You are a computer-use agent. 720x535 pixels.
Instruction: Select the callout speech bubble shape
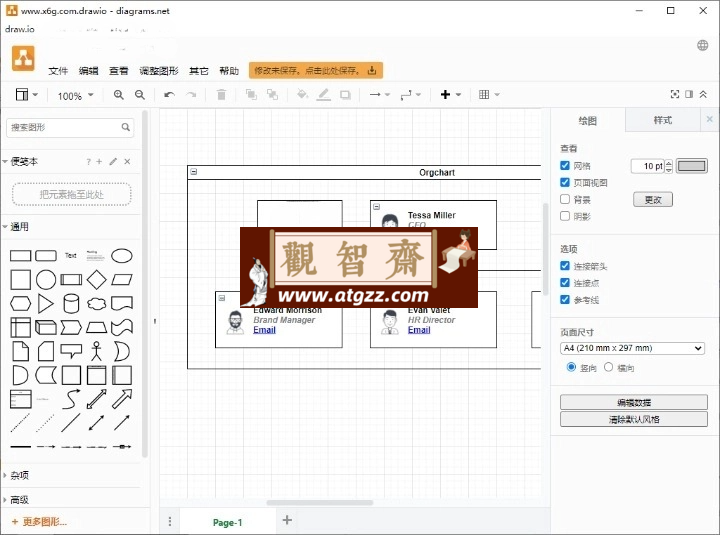click(71, 351)
